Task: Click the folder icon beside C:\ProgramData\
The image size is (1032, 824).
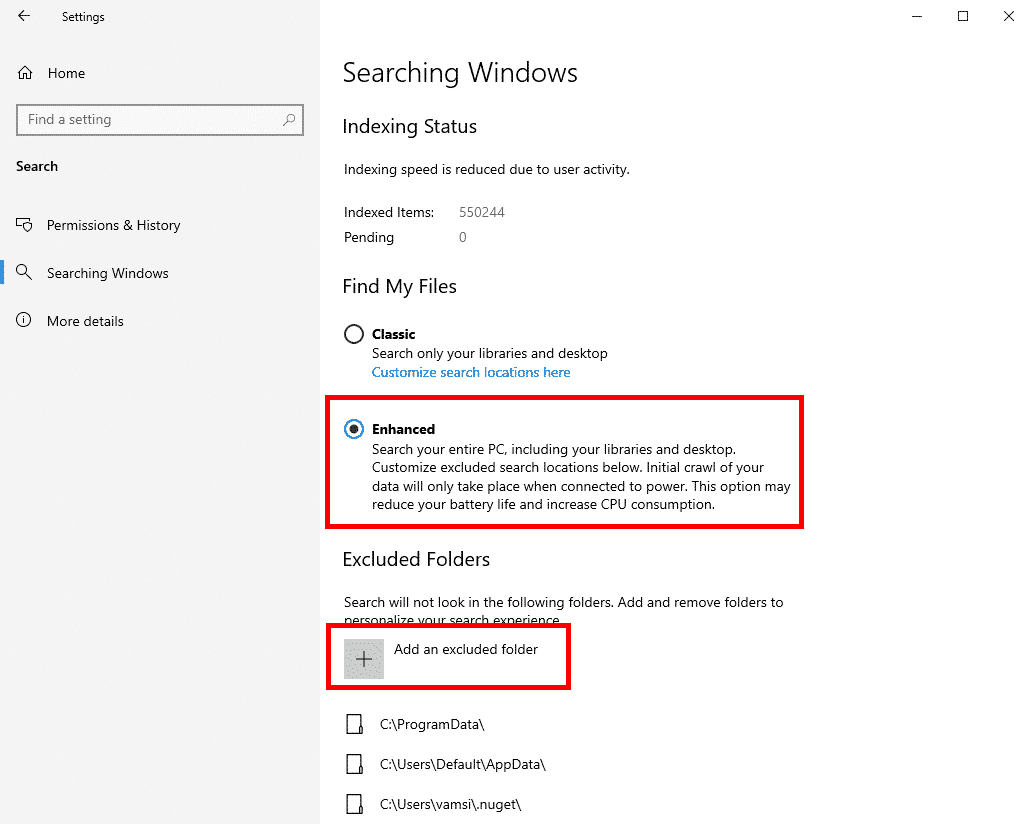Action: (x=355, y=723)
